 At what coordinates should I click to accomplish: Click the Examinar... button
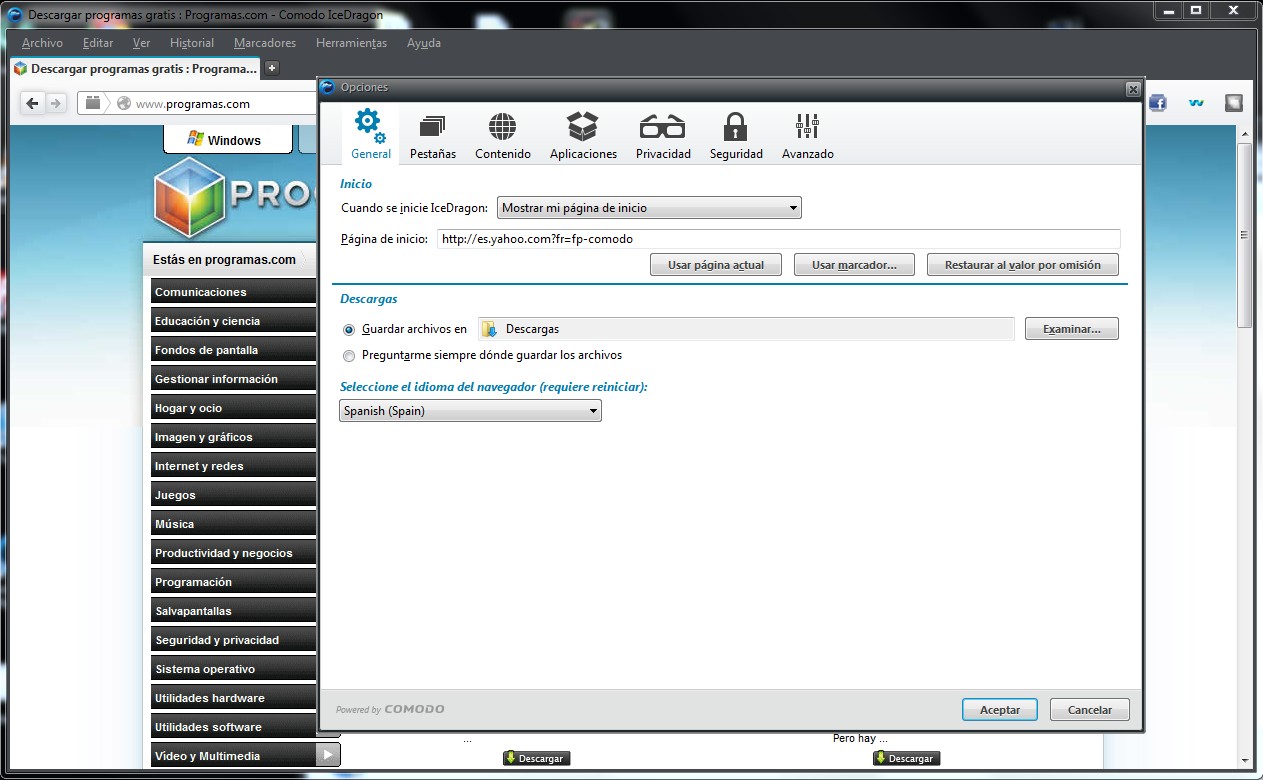(x=1072, y=329)
